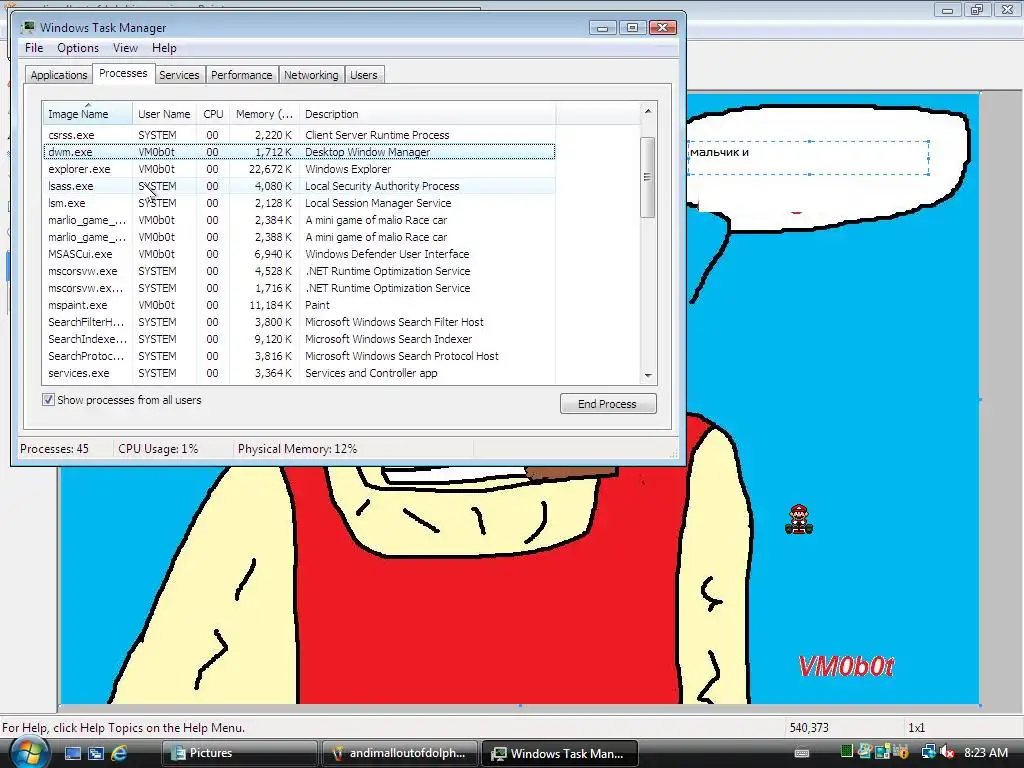
Task: Launch Internet Explorer from quick launch
Action: (x=119, y=753)
